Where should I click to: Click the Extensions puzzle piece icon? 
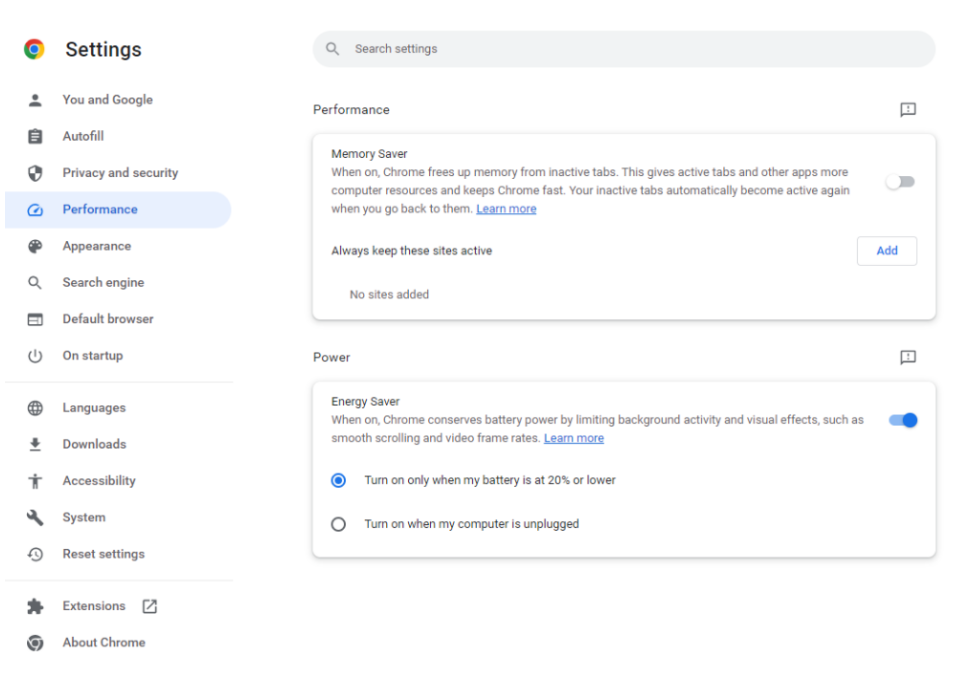pyautogui.click(x=35, y=606)
